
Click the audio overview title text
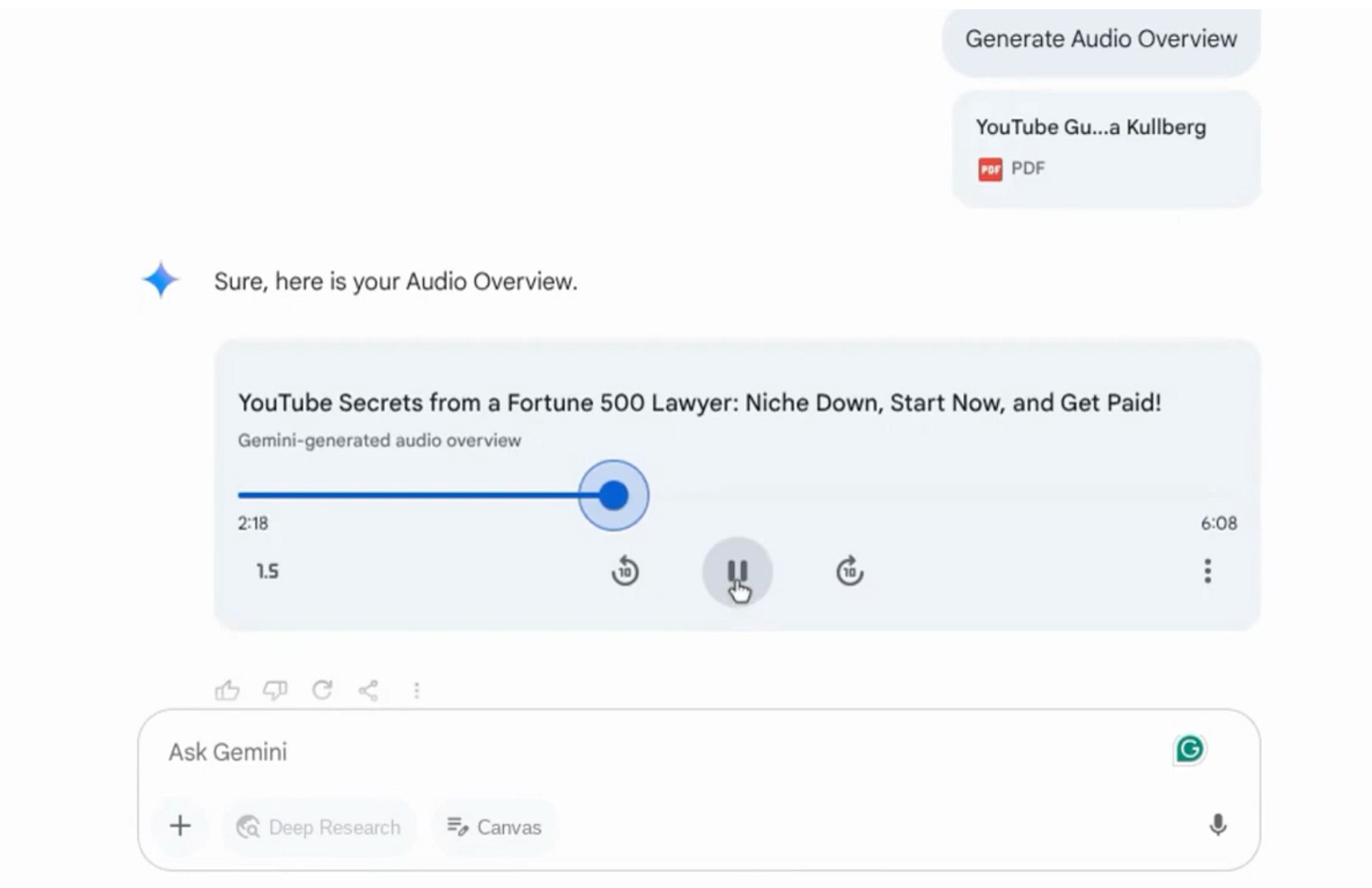699,403
